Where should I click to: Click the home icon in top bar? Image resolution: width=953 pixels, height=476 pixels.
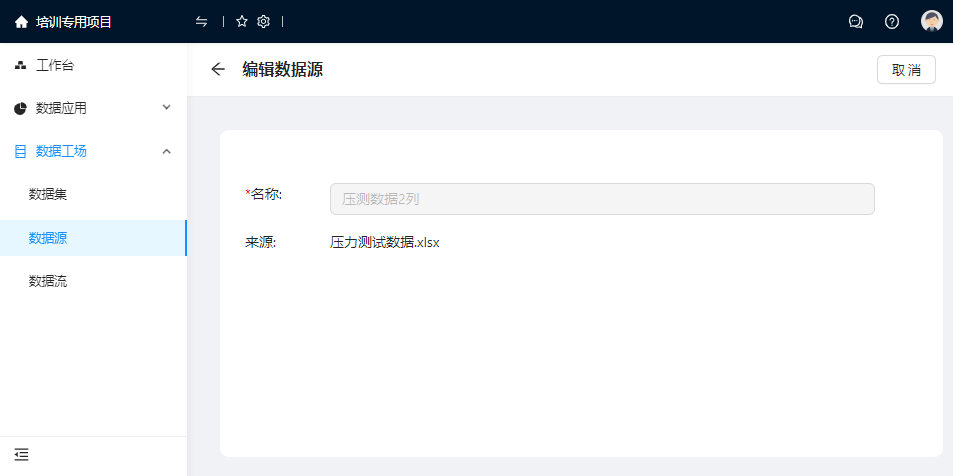pyautogui.click(x=21, y=21)
